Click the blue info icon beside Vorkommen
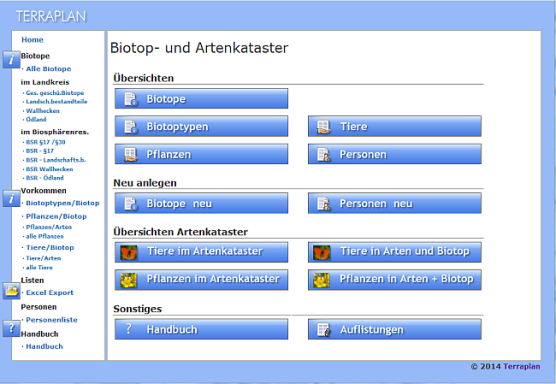Screen dimensions: 556x384 pos(12,198)
